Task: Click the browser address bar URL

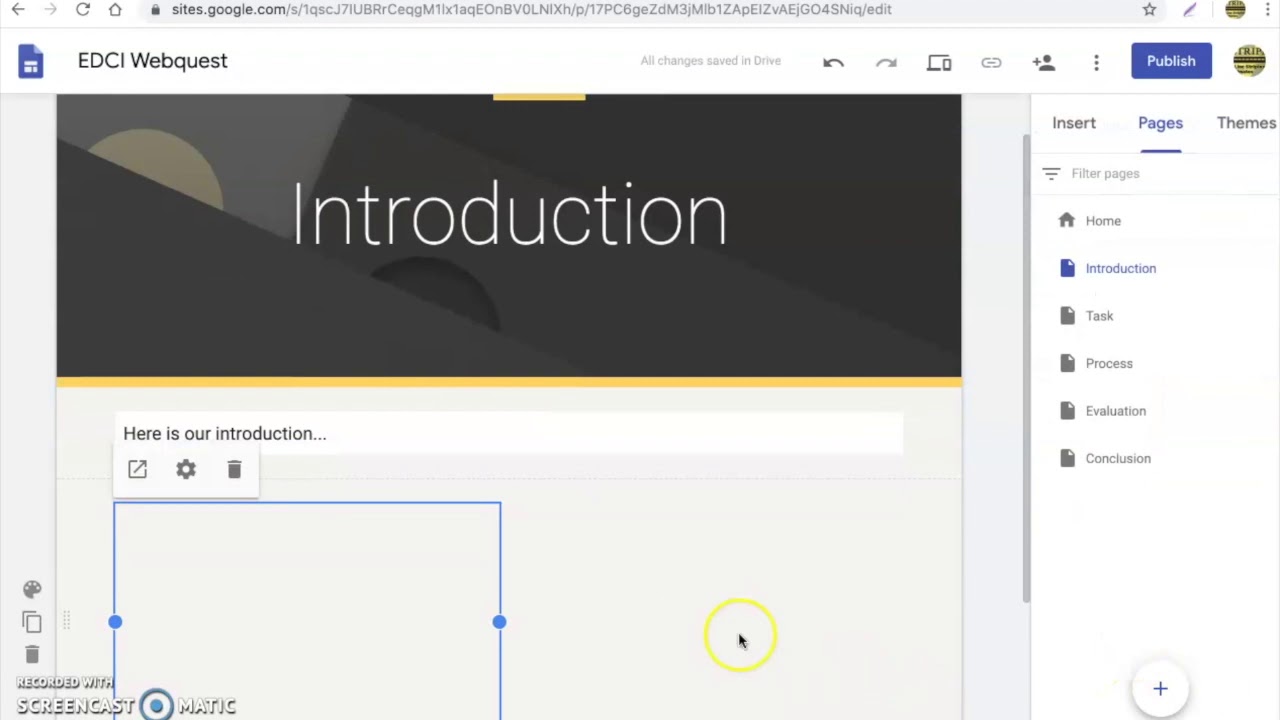Action: [531, 10]
